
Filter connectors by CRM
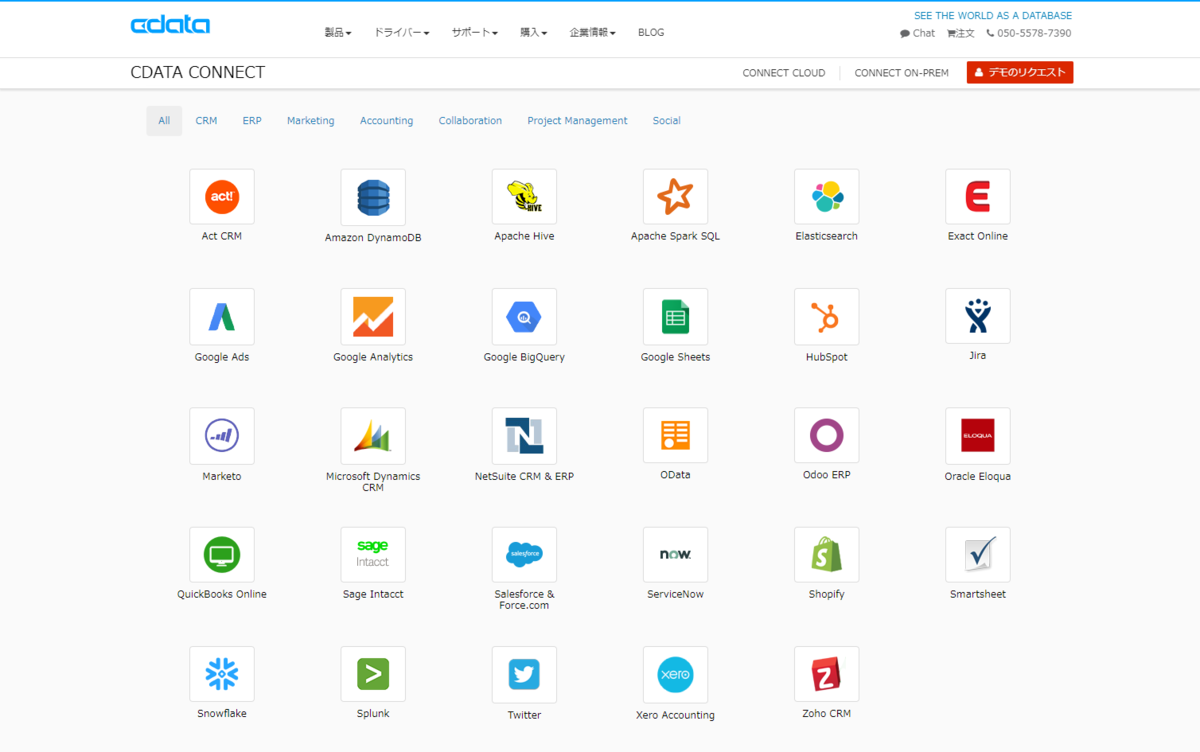pyautogui.click(x=206, y=121)
